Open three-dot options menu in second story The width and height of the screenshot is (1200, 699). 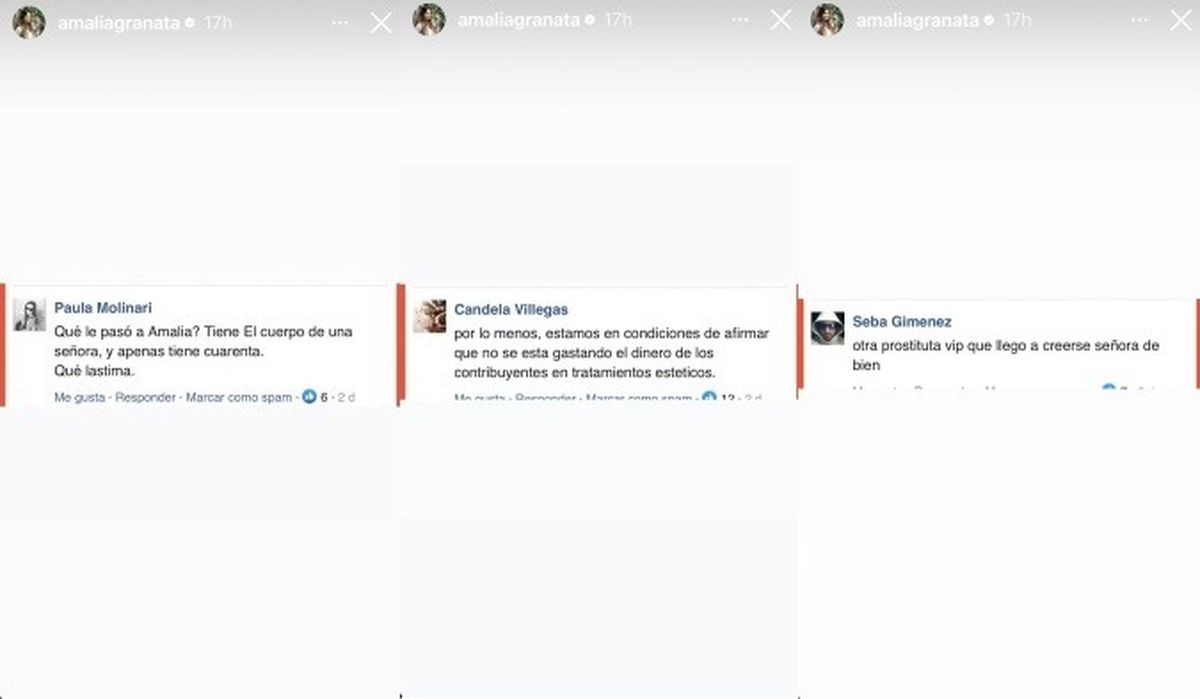point(741,20)
